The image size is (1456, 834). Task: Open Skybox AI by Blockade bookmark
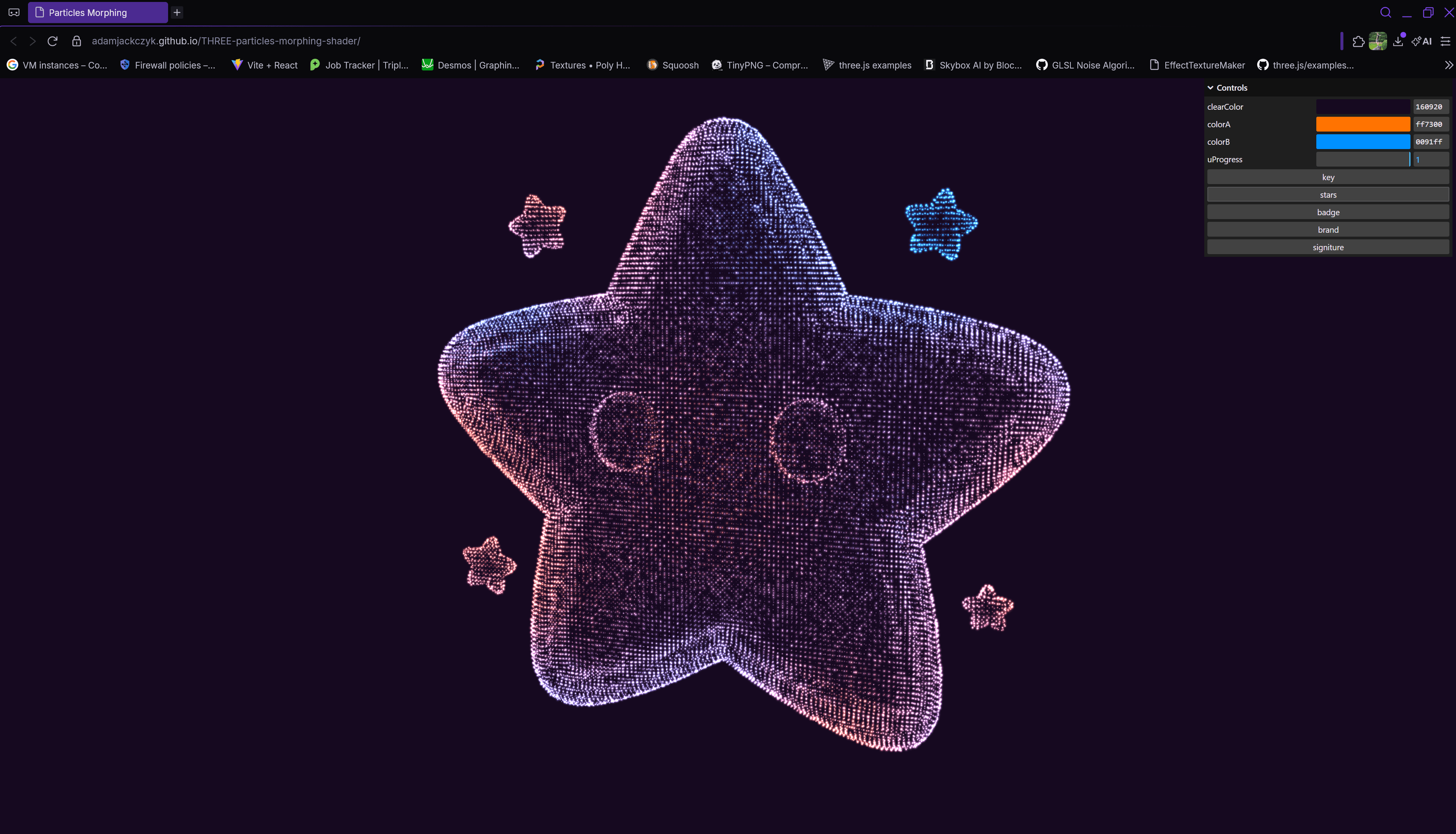pos(974,65)
